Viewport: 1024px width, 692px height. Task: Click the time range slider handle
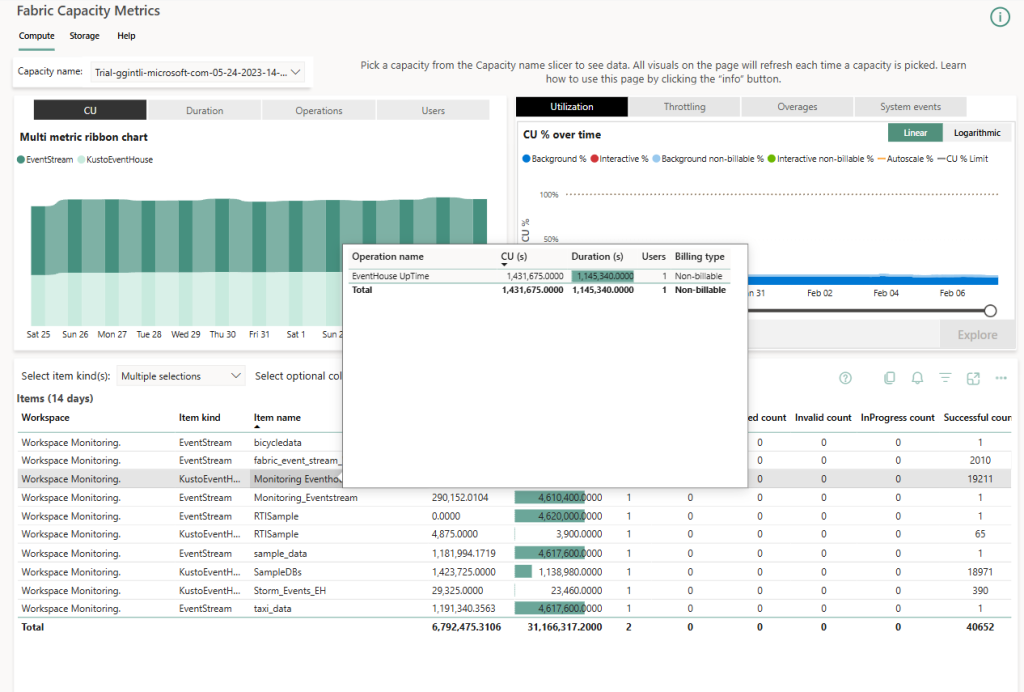991,311
